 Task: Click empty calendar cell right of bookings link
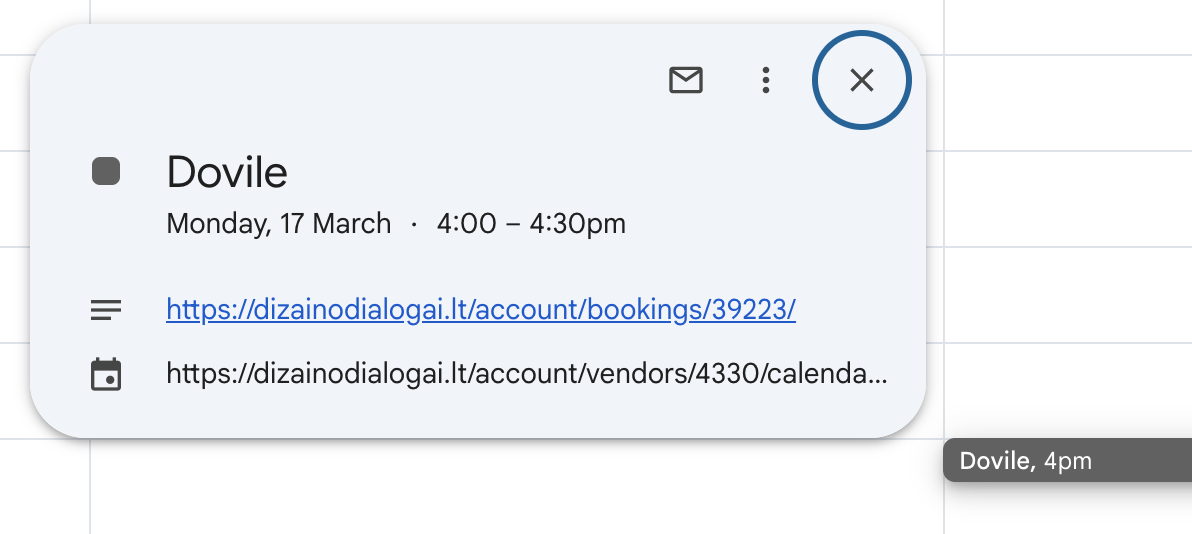point(1067,294)
